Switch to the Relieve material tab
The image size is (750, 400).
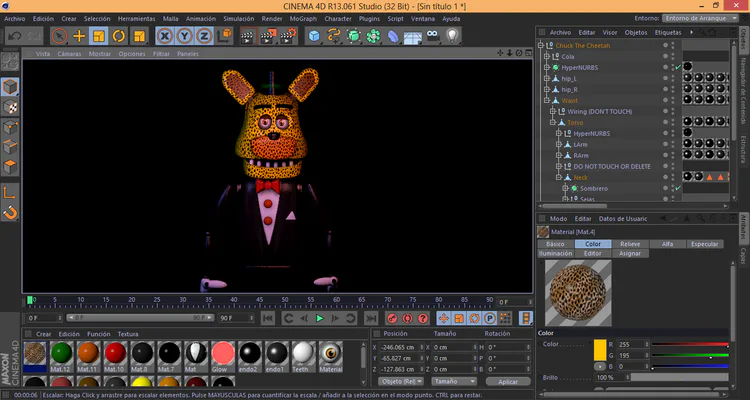coord(630,244)
